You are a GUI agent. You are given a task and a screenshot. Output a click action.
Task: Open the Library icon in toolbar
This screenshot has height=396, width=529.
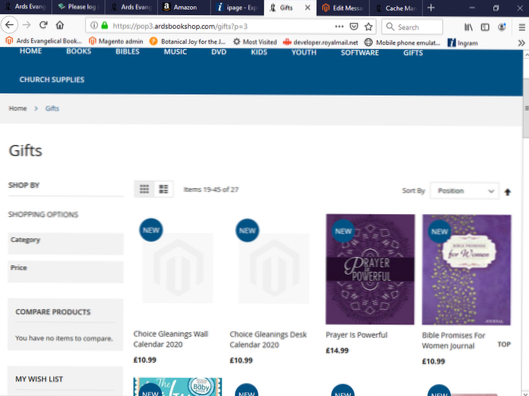click(468, 27)
